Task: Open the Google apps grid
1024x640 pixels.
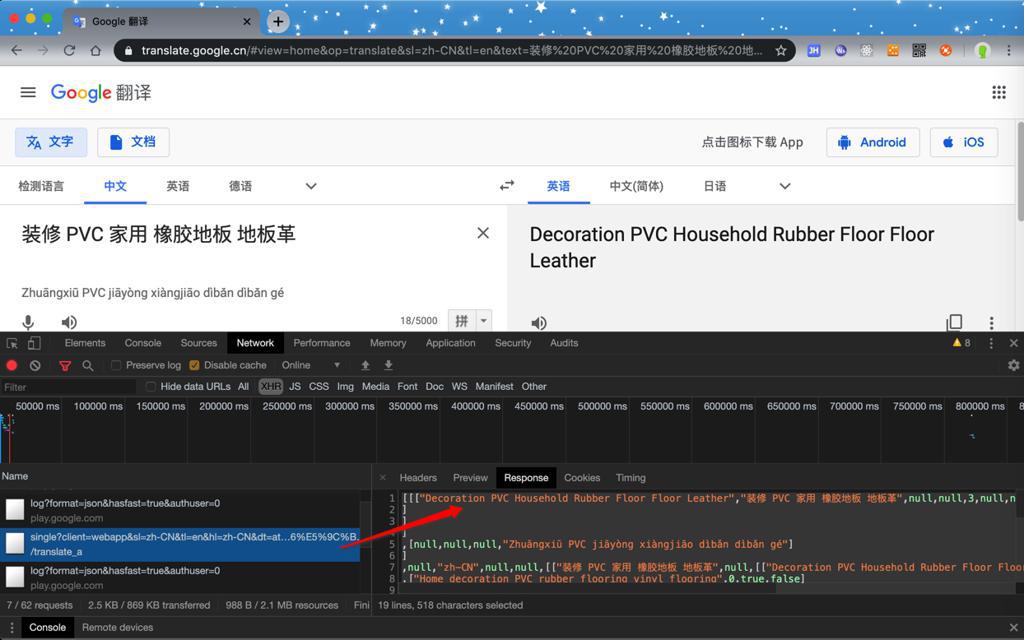Action: point(999,93)
